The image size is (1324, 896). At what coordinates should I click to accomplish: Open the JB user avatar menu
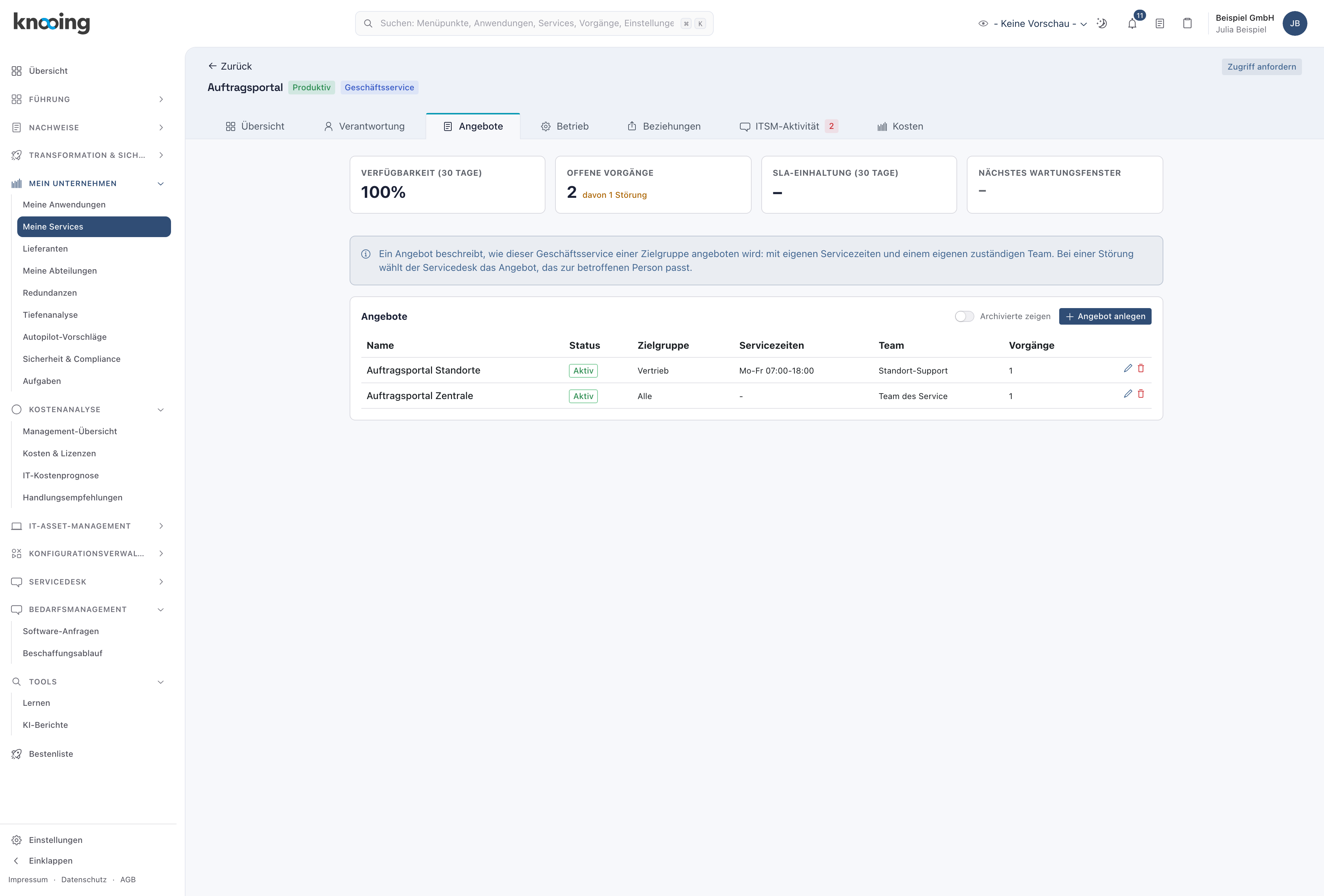click(1294, 23)
